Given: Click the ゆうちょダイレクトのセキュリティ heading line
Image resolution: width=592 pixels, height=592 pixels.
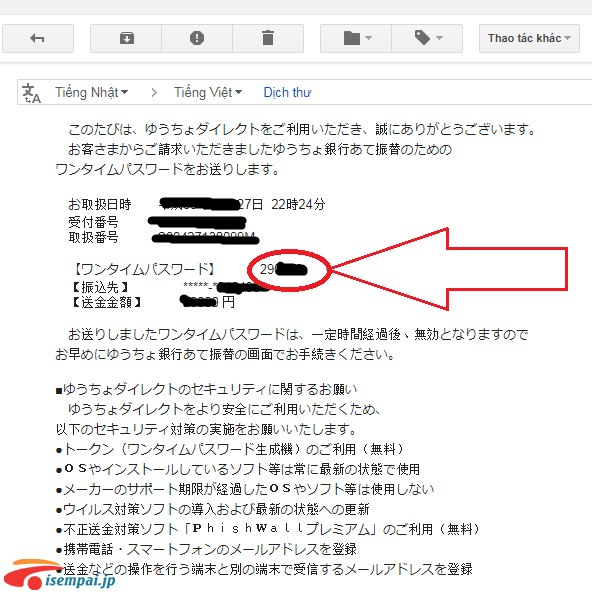Looking at the screenshot, I should 206,389.
